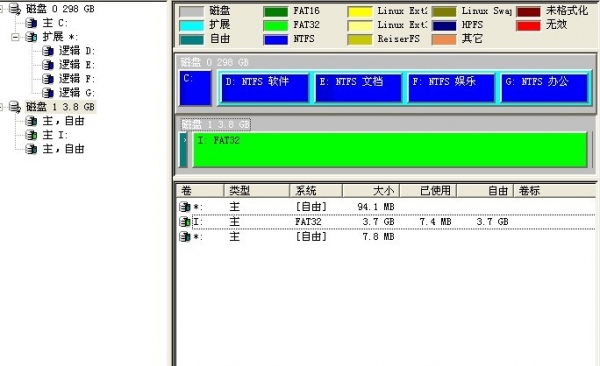600x366 pixels.
Task: Click the partition icon beside 逻辑 D:
Action: (47, 51)
